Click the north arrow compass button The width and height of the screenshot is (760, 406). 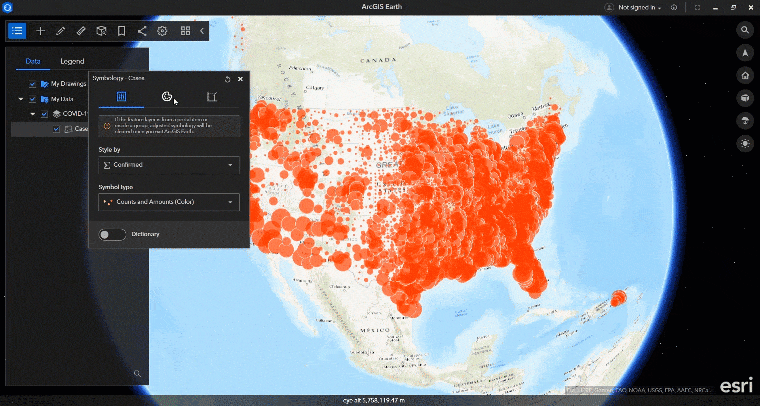click(745, 53)
